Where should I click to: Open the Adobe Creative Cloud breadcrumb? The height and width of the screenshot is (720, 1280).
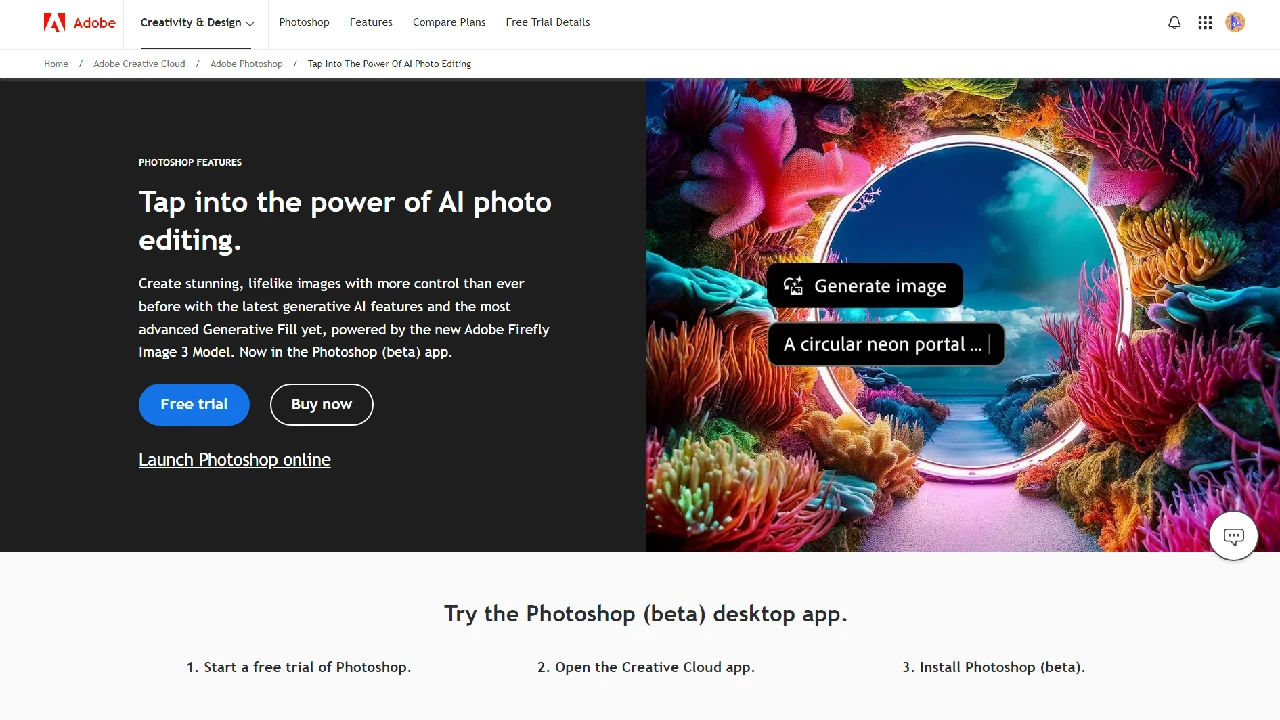coord(139,63)
